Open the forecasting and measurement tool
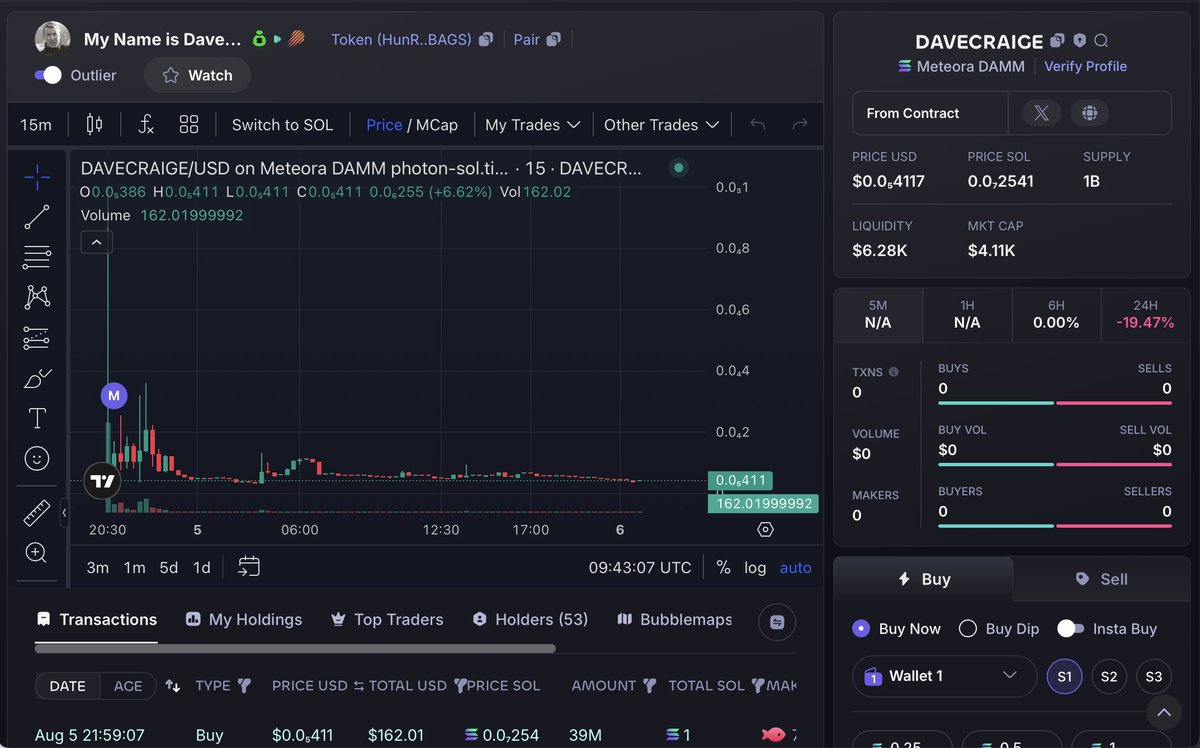The height and width of the screenshot is (748, 1200). point(37,338)
